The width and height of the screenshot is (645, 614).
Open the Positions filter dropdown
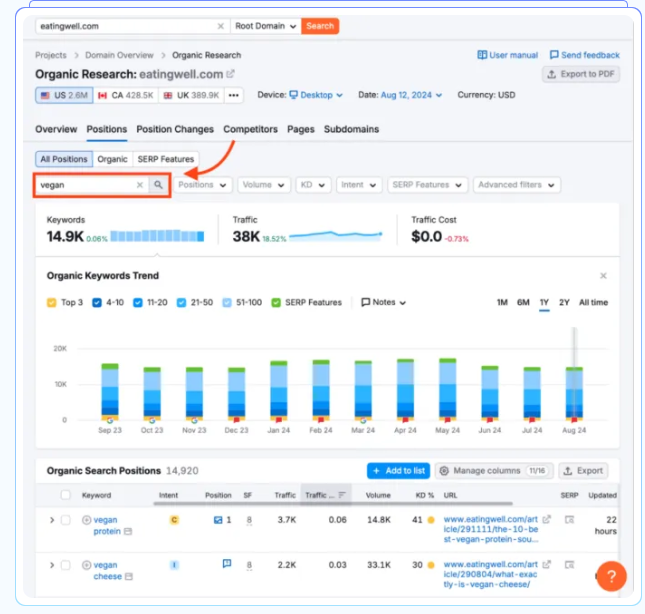click(x=202, y=185)
